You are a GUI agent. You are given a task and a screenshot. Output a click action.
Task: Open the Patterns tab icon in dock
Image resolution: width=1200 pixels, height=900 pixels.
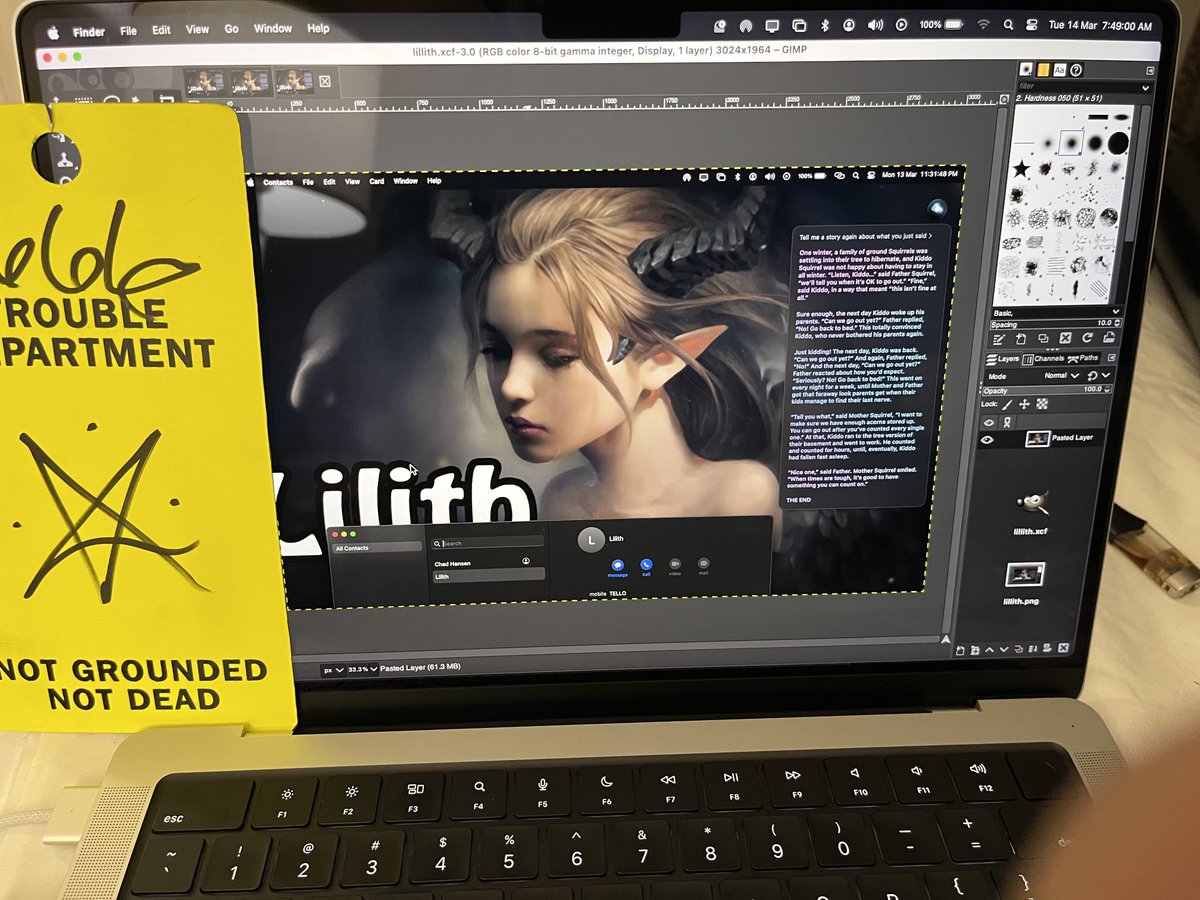[x=1043, y=69]
